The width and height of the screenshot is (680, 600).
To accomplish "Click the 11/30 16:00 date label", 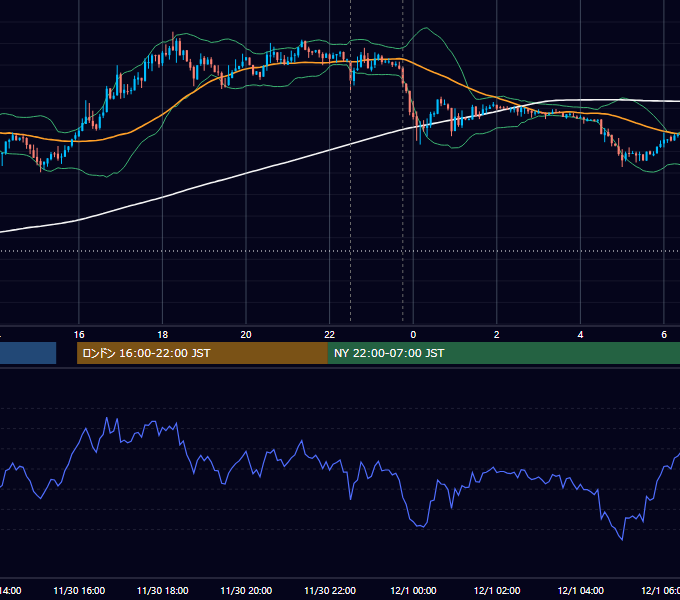I will click(79, 591).
